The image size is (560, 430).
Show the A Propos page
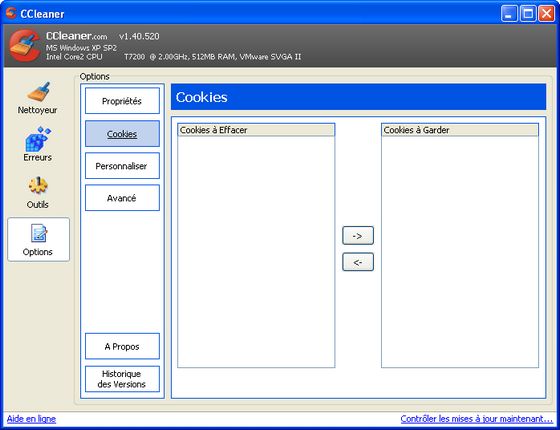pos(122,346)
